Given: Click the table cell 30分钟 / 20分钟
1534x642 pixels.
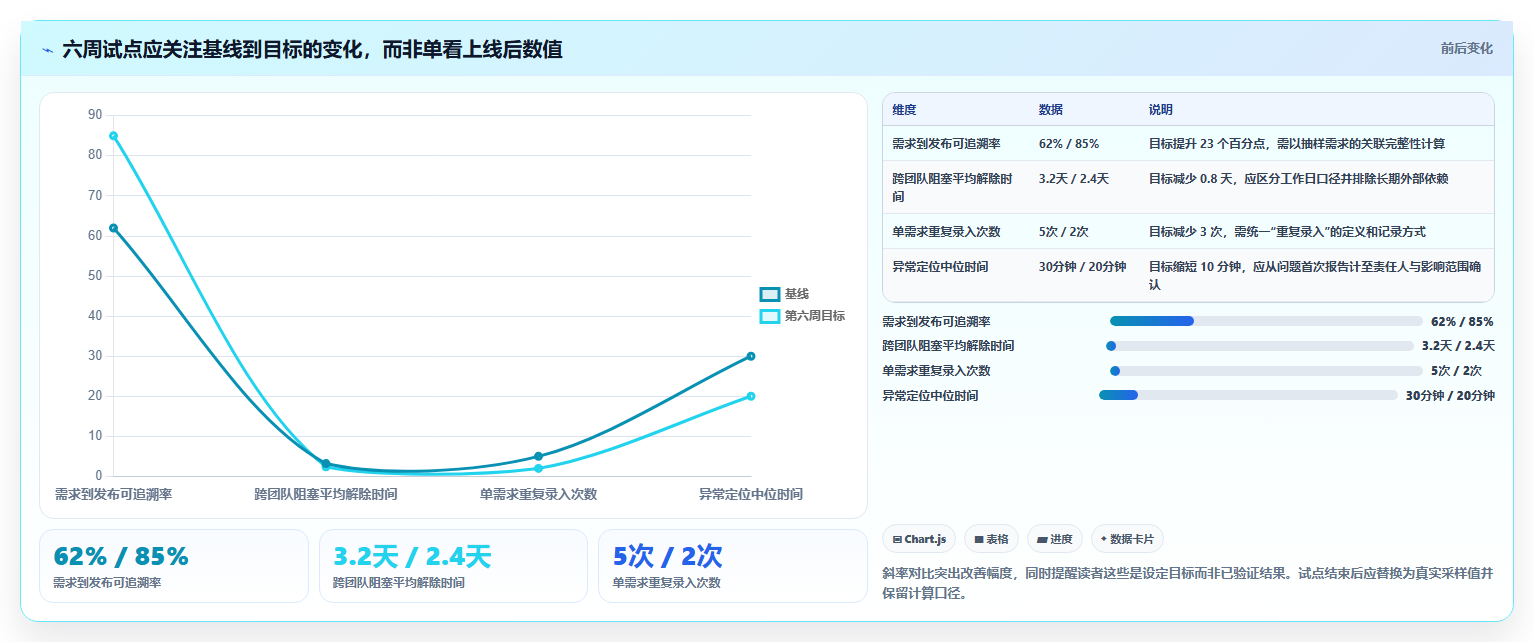Looking at the screenshot, I should [x=1082, y=266].
